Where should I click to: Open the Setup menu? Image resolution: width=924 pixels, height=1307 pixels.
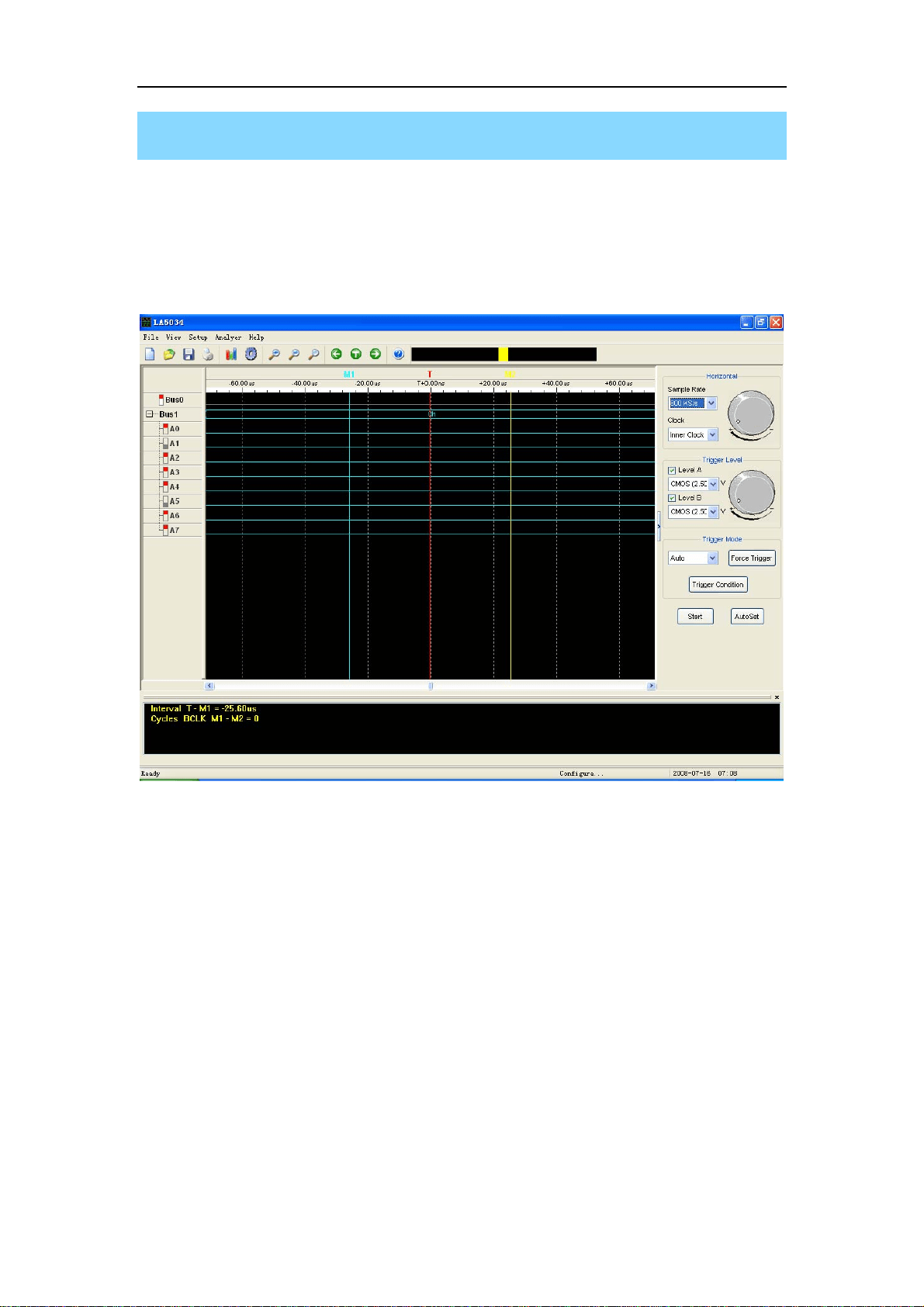click(198, 337)
